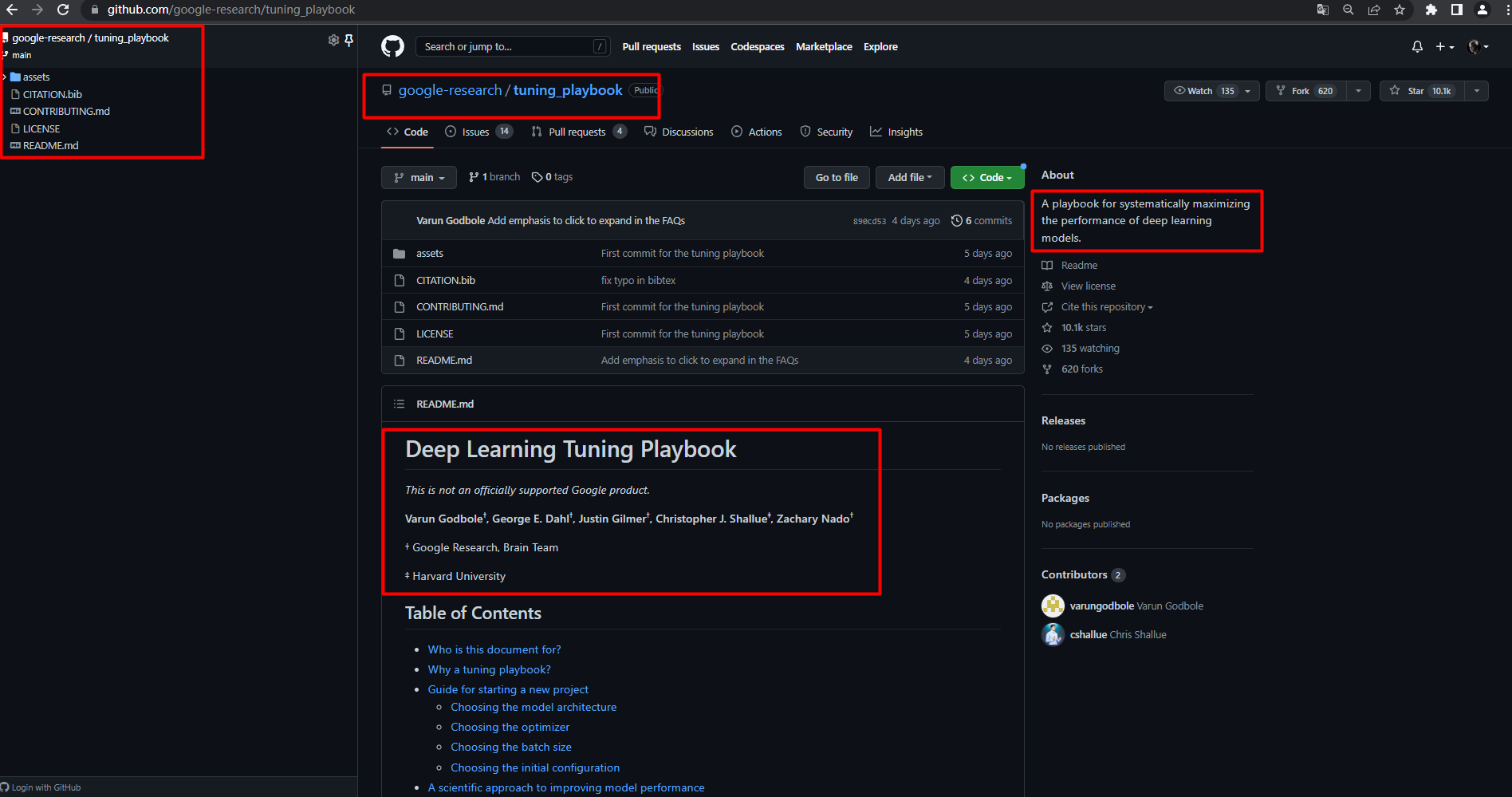Open the Fork options dropdown arrow
This screenshot has width=1512, height=797.
1358,91
